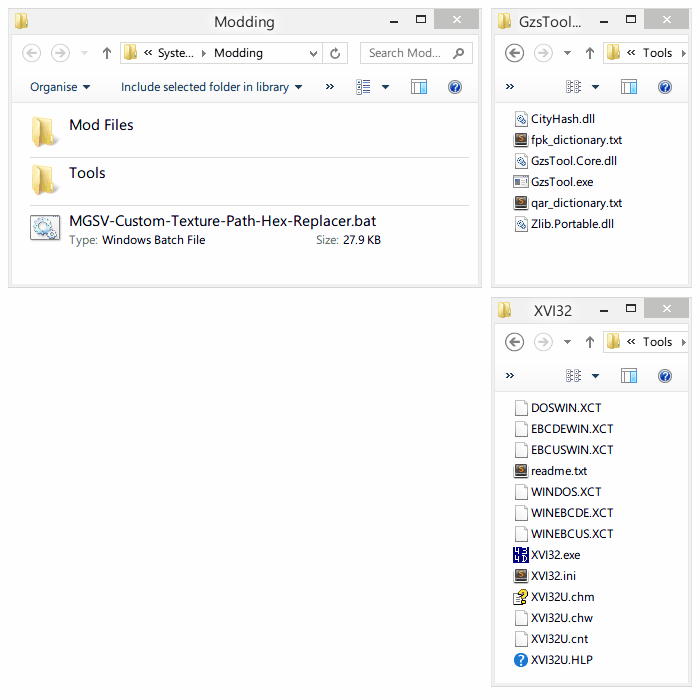Select WINDOS.XCT file

click(558, 492)
